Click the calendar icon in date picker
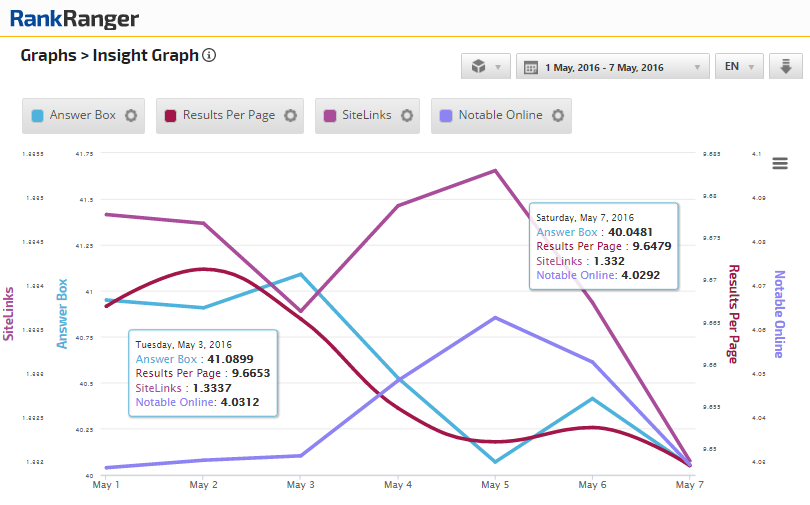The width and height of the screenshot is (810, 505). (x=530, y=67)
